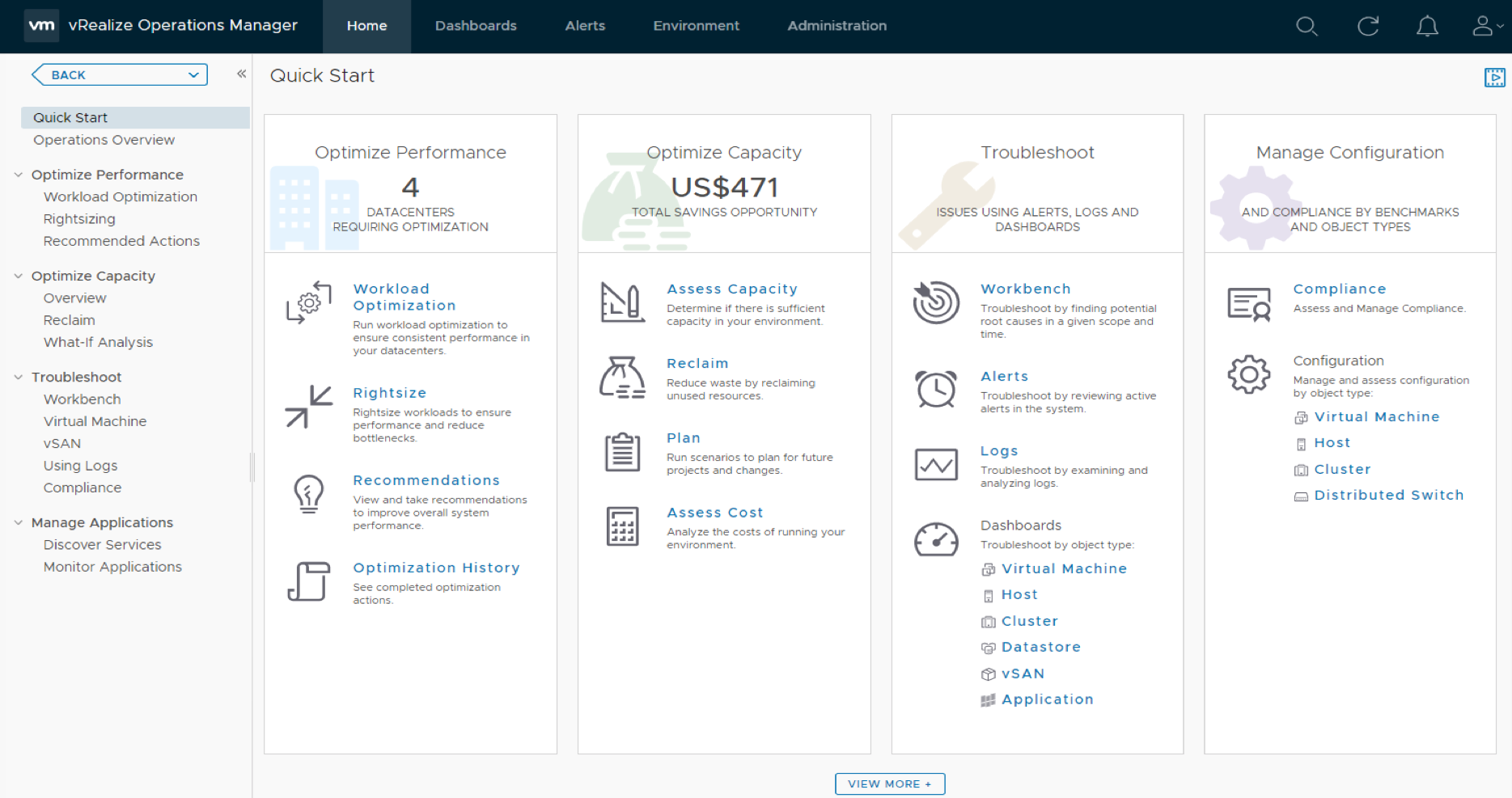
Task: Open Cluster link under Configuration
Action: [1342, 470]
